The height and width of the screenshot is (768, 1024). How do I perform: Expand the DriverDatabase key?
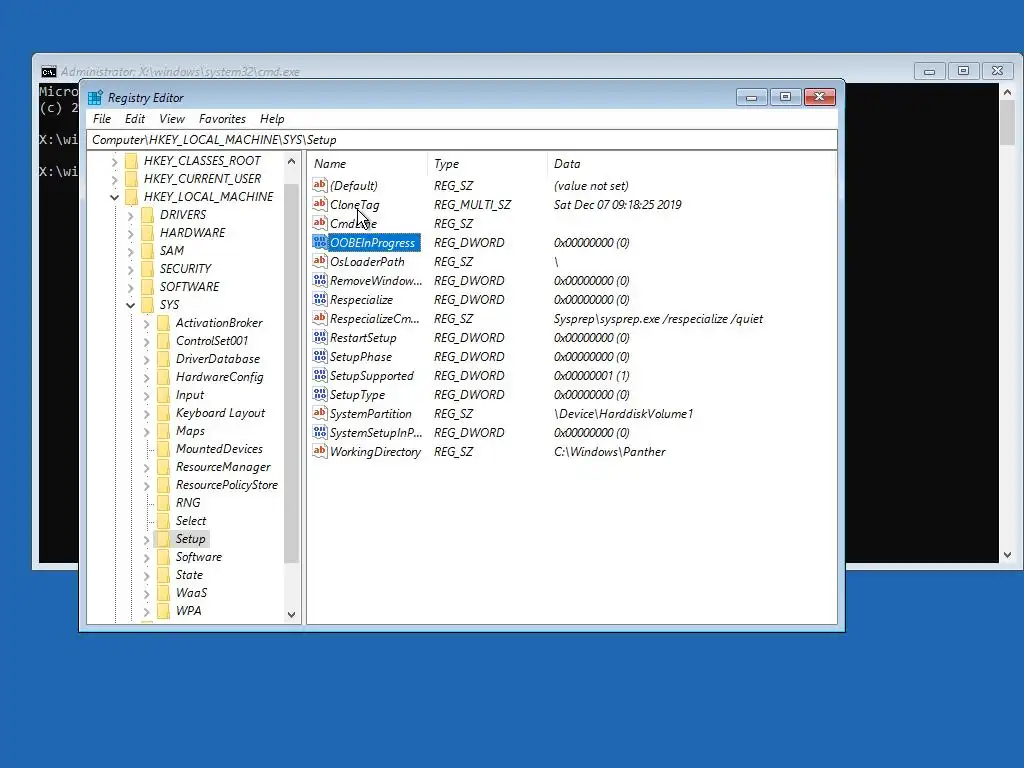click(146, 359)
